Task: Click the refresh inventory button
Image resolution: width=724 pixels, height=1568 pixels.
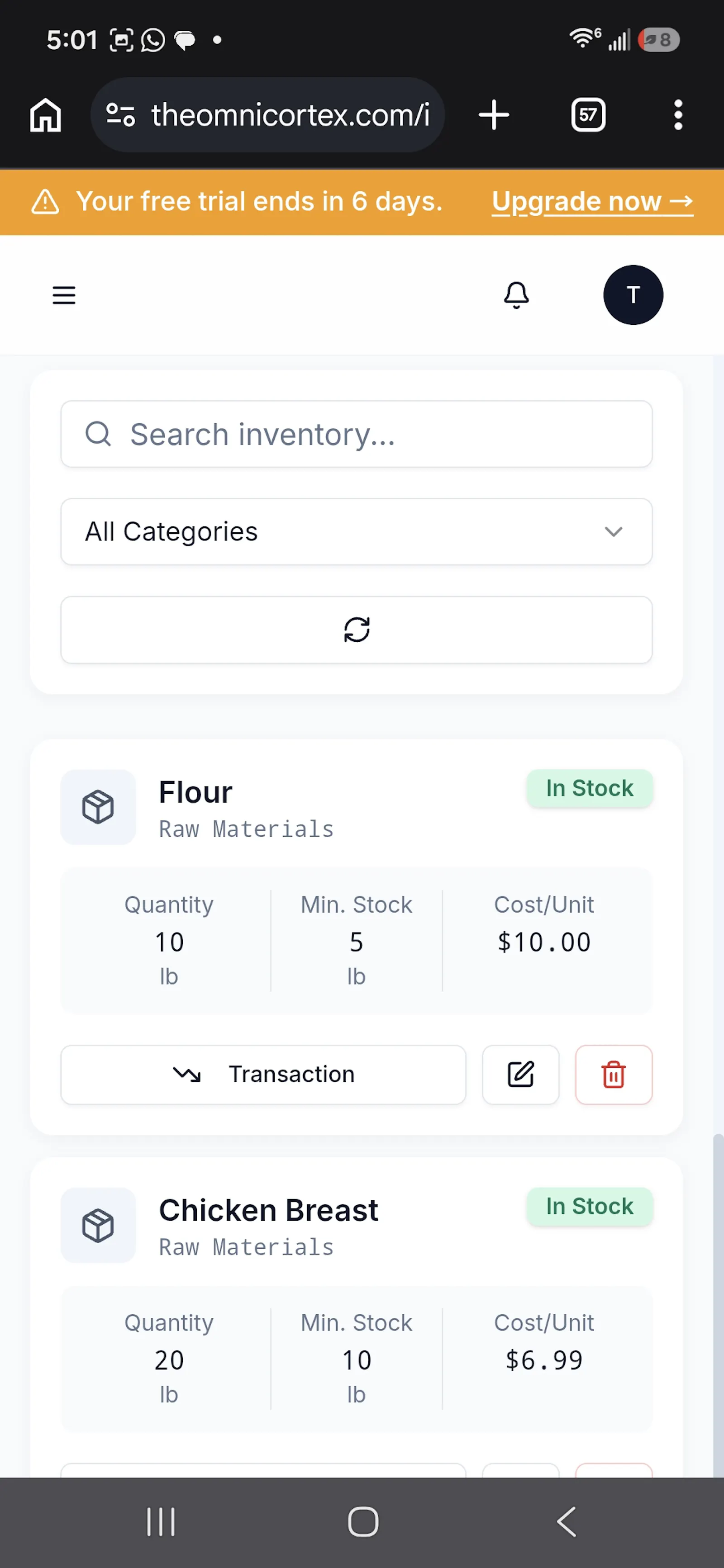Action: point(356,630)
